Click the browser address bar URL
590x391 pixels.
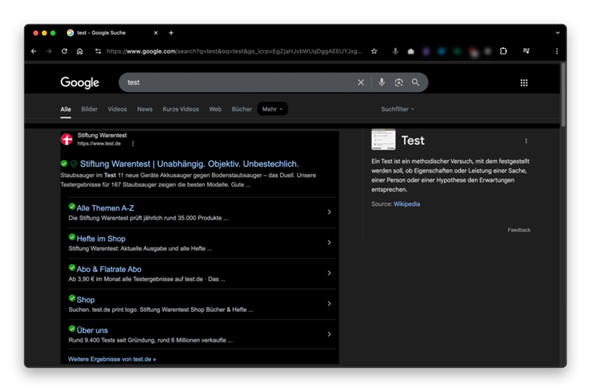click(x=233, y=51)
